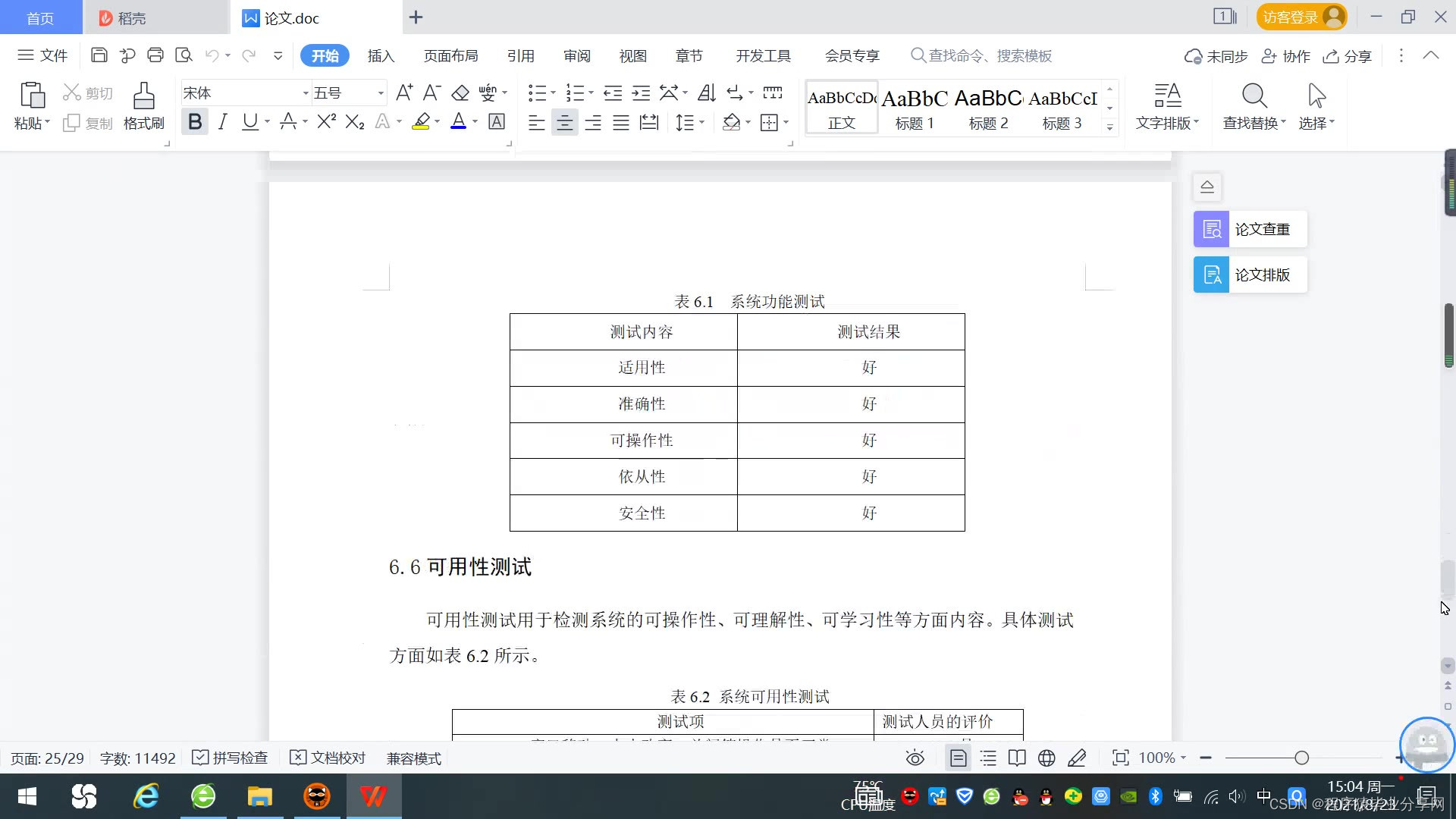Switch to the 插入 ribbon tab
Screen dimensions: 1456x819
[x=381, y=55]
